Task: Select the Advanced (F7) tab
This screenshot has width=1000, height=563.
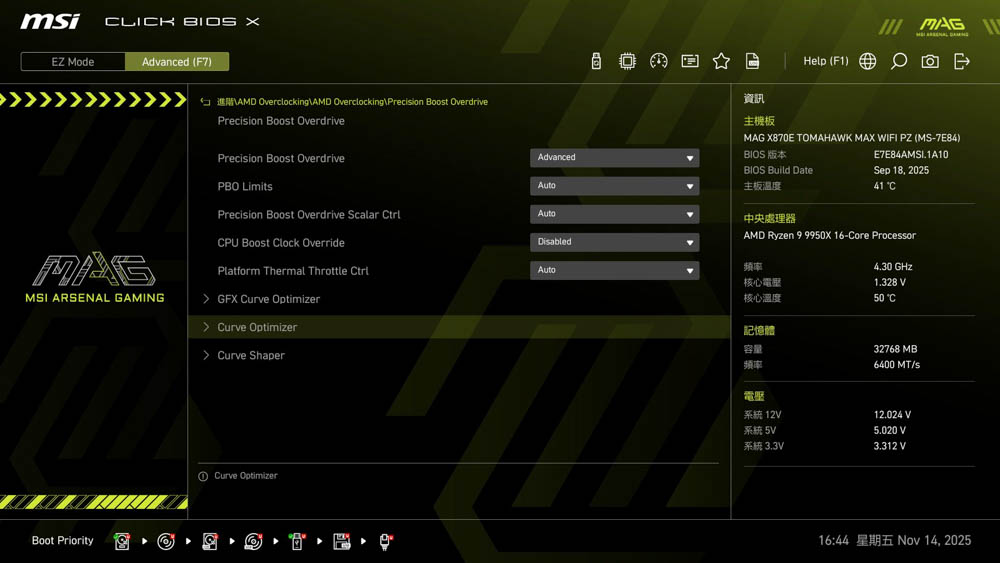Action: tap(177, 62)
